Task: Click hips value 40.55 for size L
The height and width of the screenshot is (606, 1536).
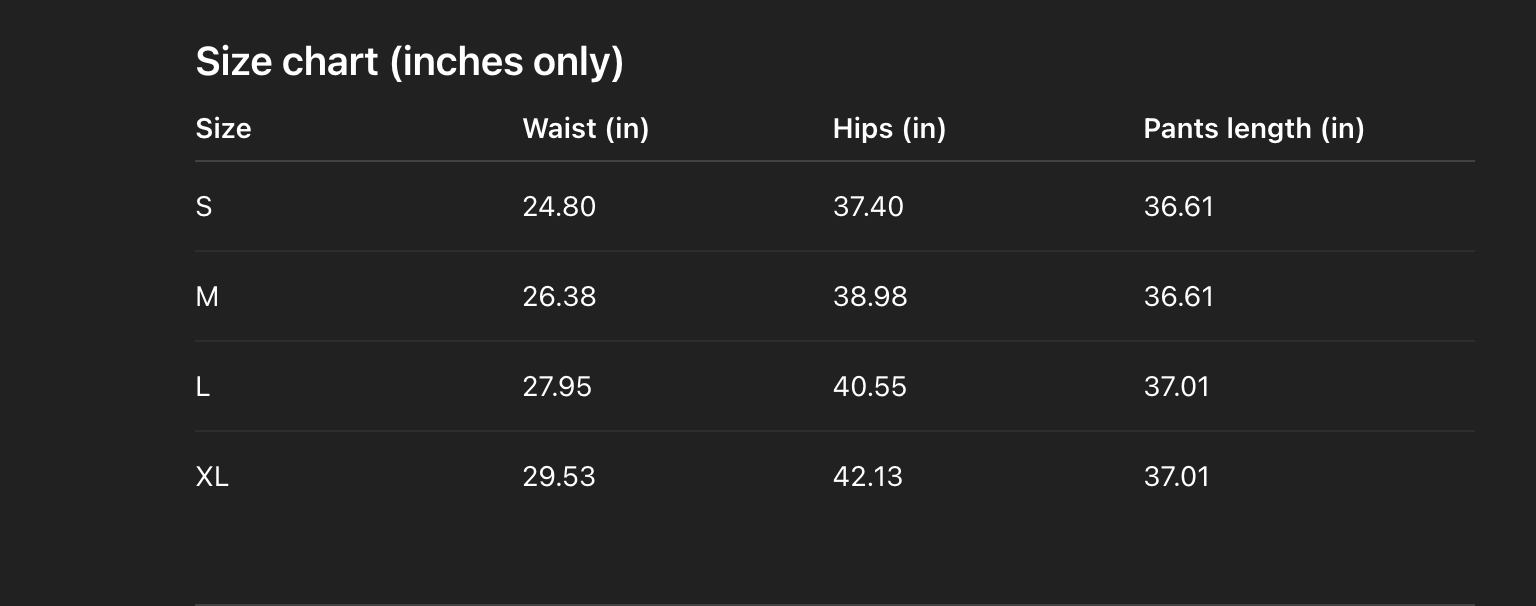Action: (x=870, y=387)
